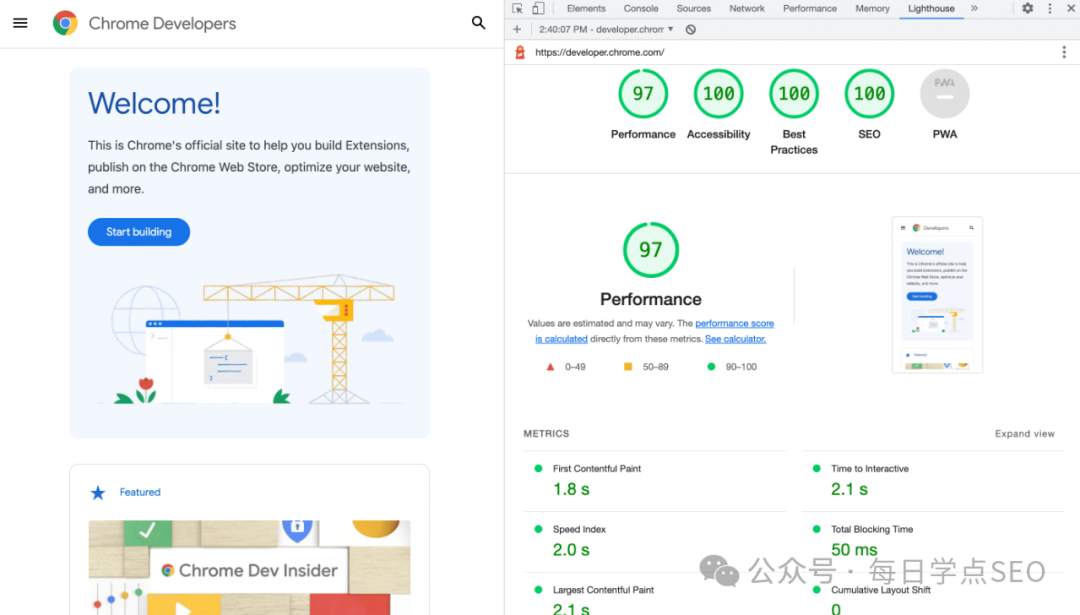
Task: Toggle the device toolbar icon
Action: coord(538,8)
